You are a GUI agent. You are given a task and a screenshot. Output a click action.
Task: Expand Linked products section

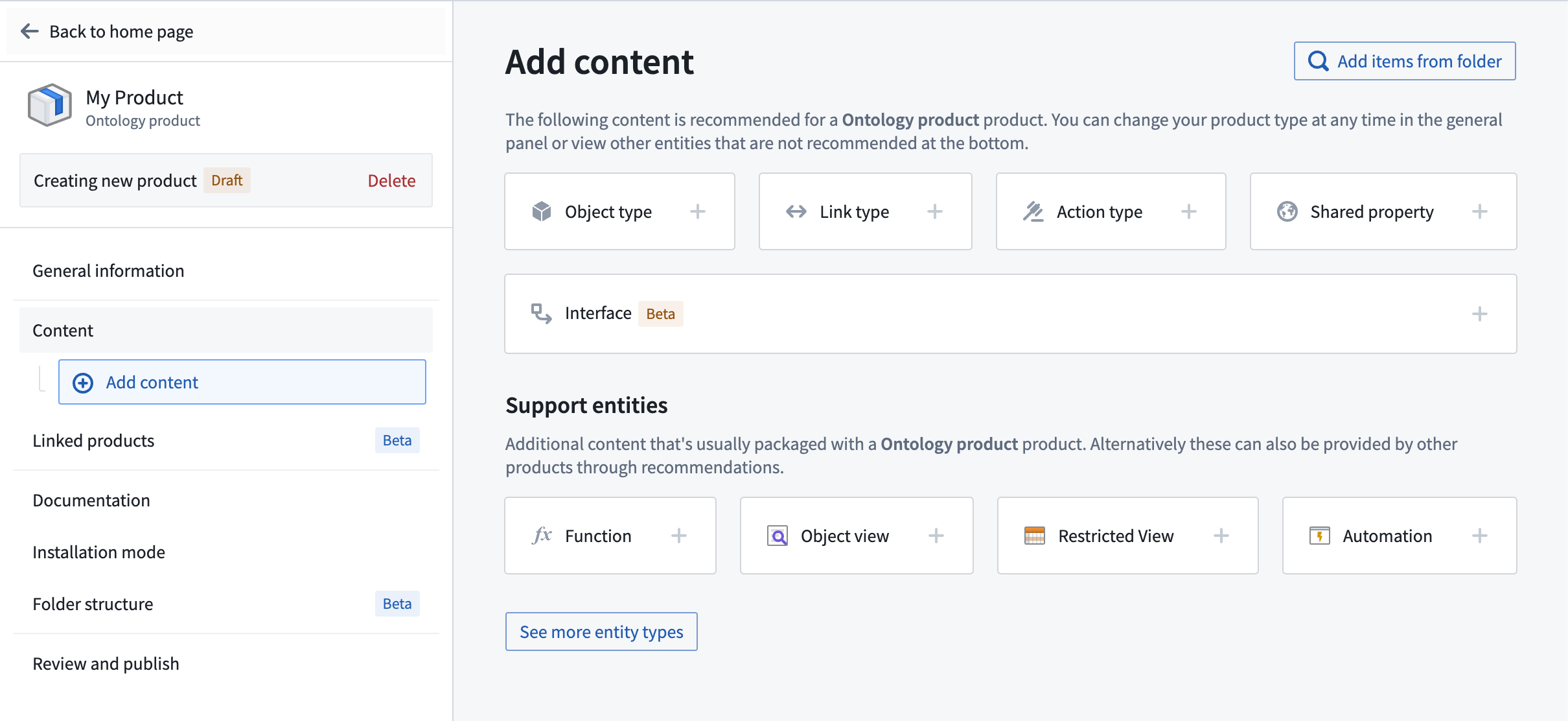[x=93, y=440]
